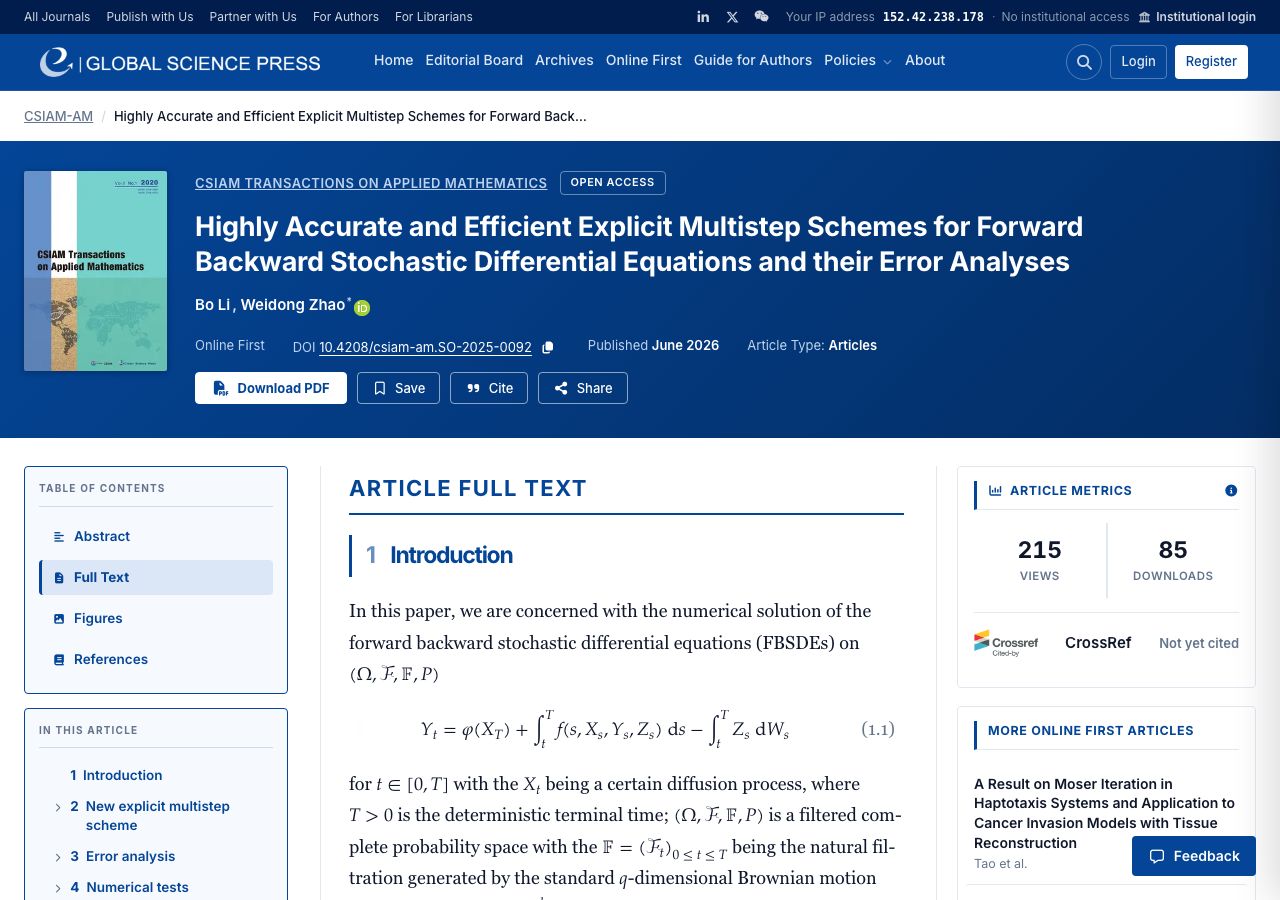Open the About menu item
1280x900 pixels.
point(925,60)
